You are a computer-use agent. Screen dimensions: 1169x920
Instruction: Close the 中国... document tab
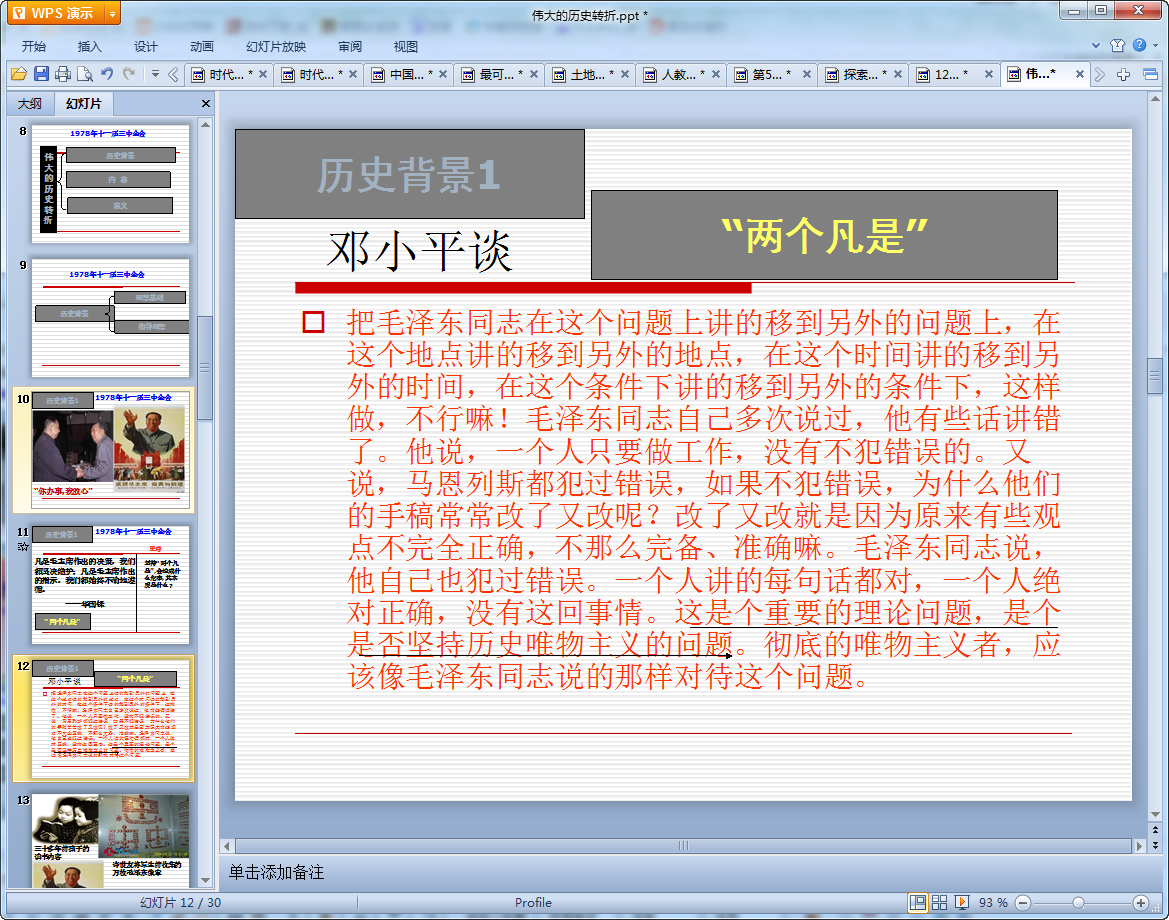coord(443,75)
